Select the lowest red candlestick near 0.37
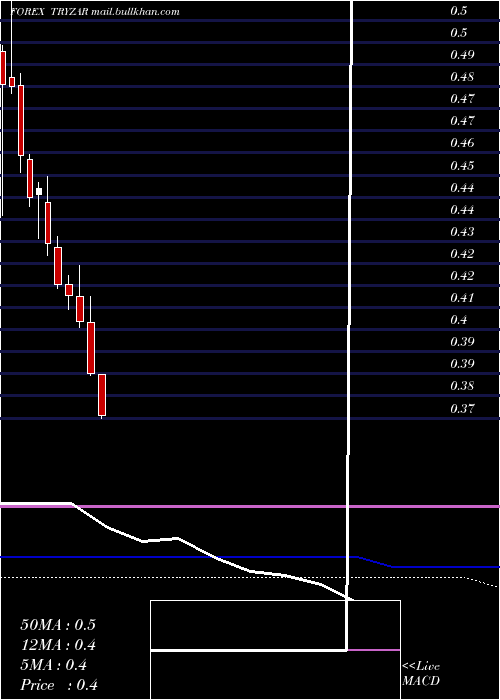The height and width of the screenshot is (700, 500). [102, 395]
